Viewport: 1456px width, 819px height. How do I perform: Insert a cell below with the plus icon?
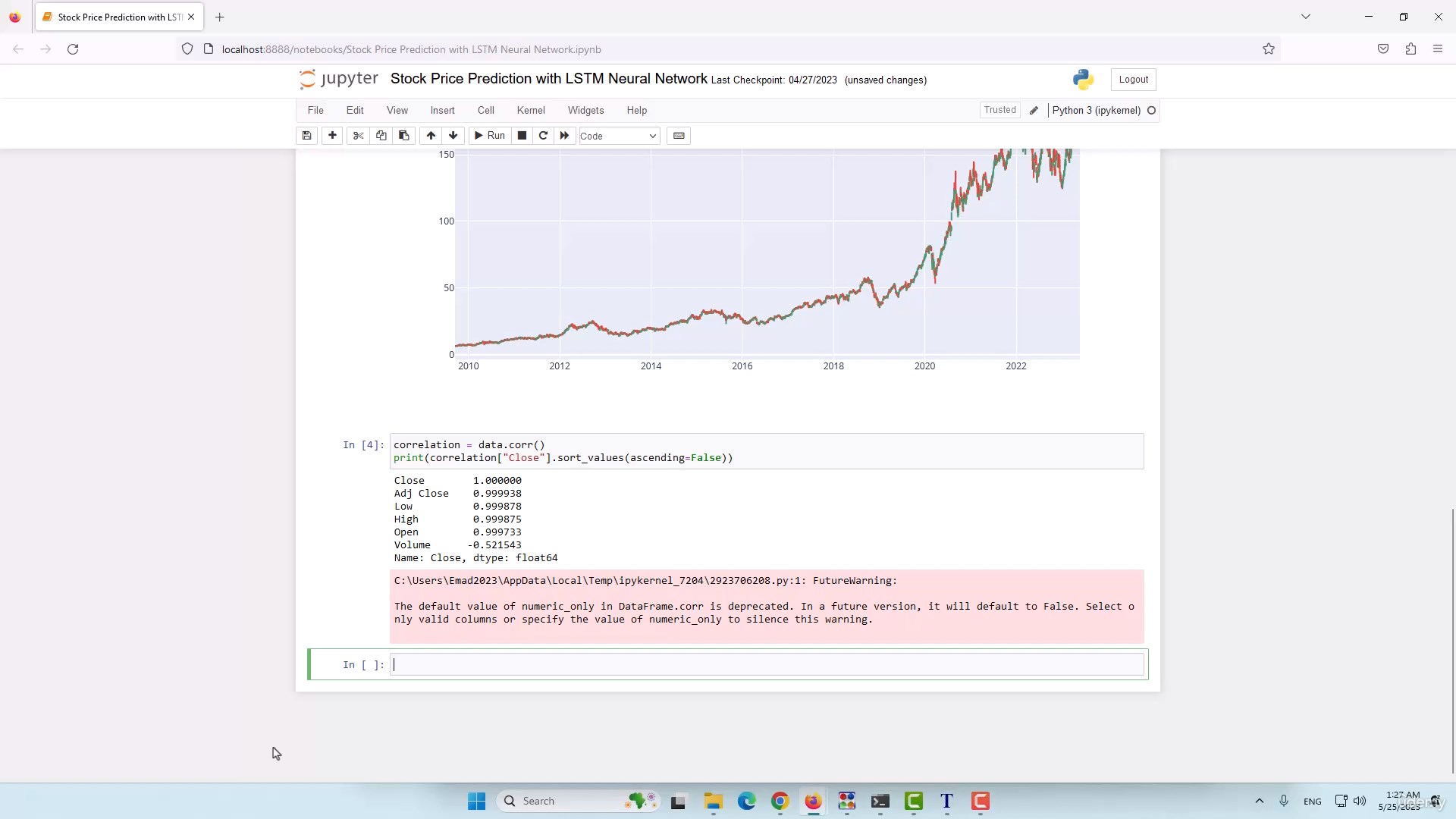[332, 136]
